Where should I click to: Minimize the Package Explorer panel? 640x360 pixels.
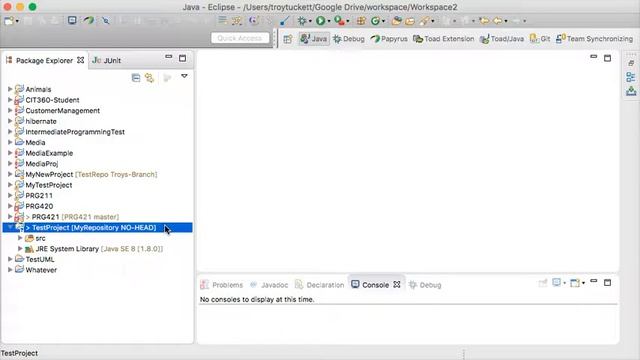[169, 57]
